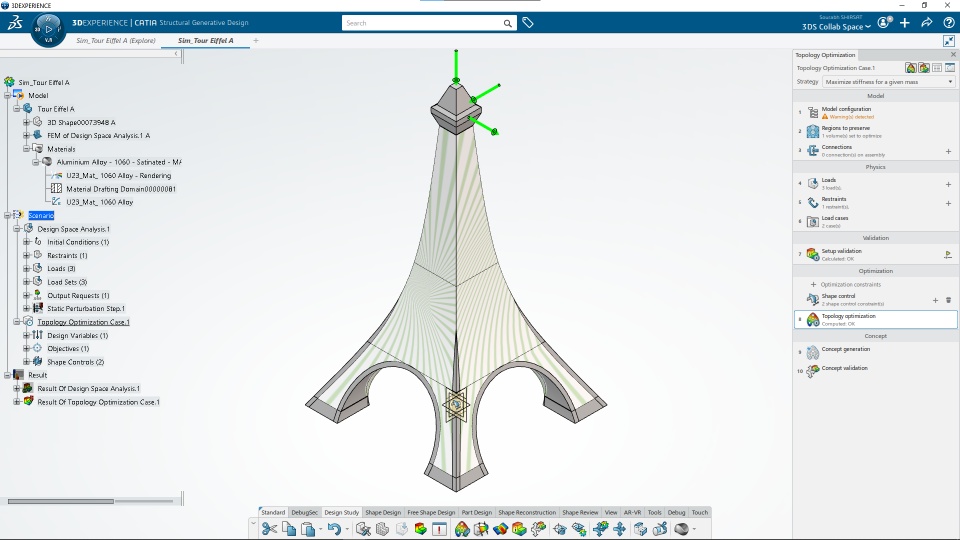Switch to Sim_Tour Eiffel A (Explore) tab

click(x=116, y=40)
